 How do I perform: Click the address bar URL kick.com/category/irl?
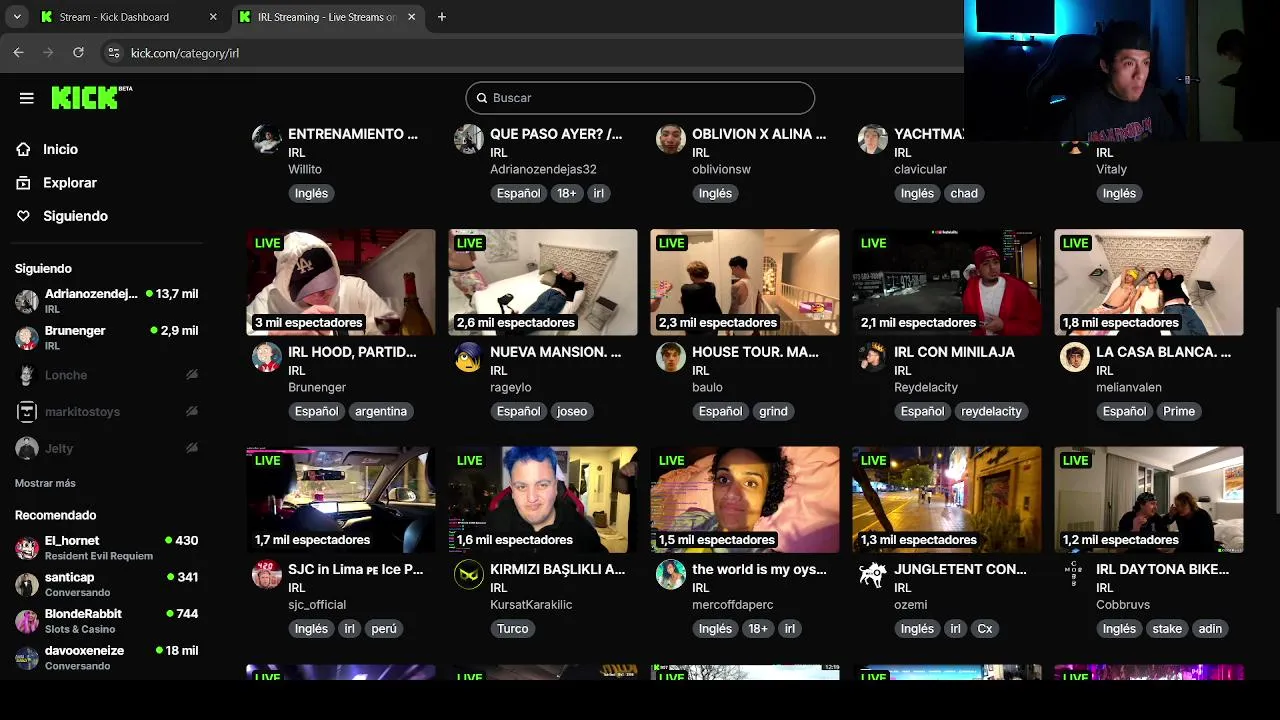click(x=185, y=53)
